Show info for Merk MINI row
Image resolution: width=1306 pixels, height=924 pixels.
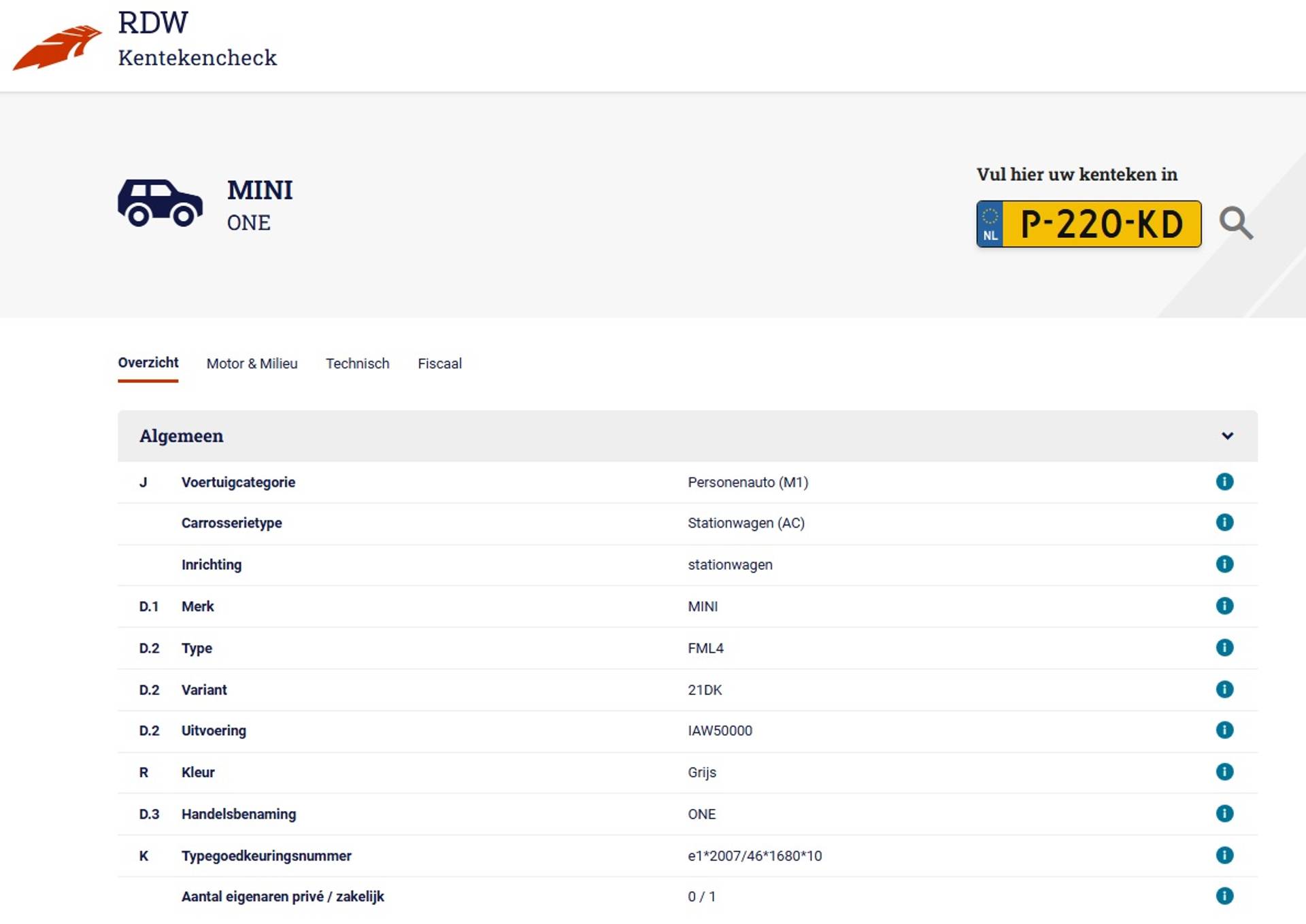pos(1224,606)
